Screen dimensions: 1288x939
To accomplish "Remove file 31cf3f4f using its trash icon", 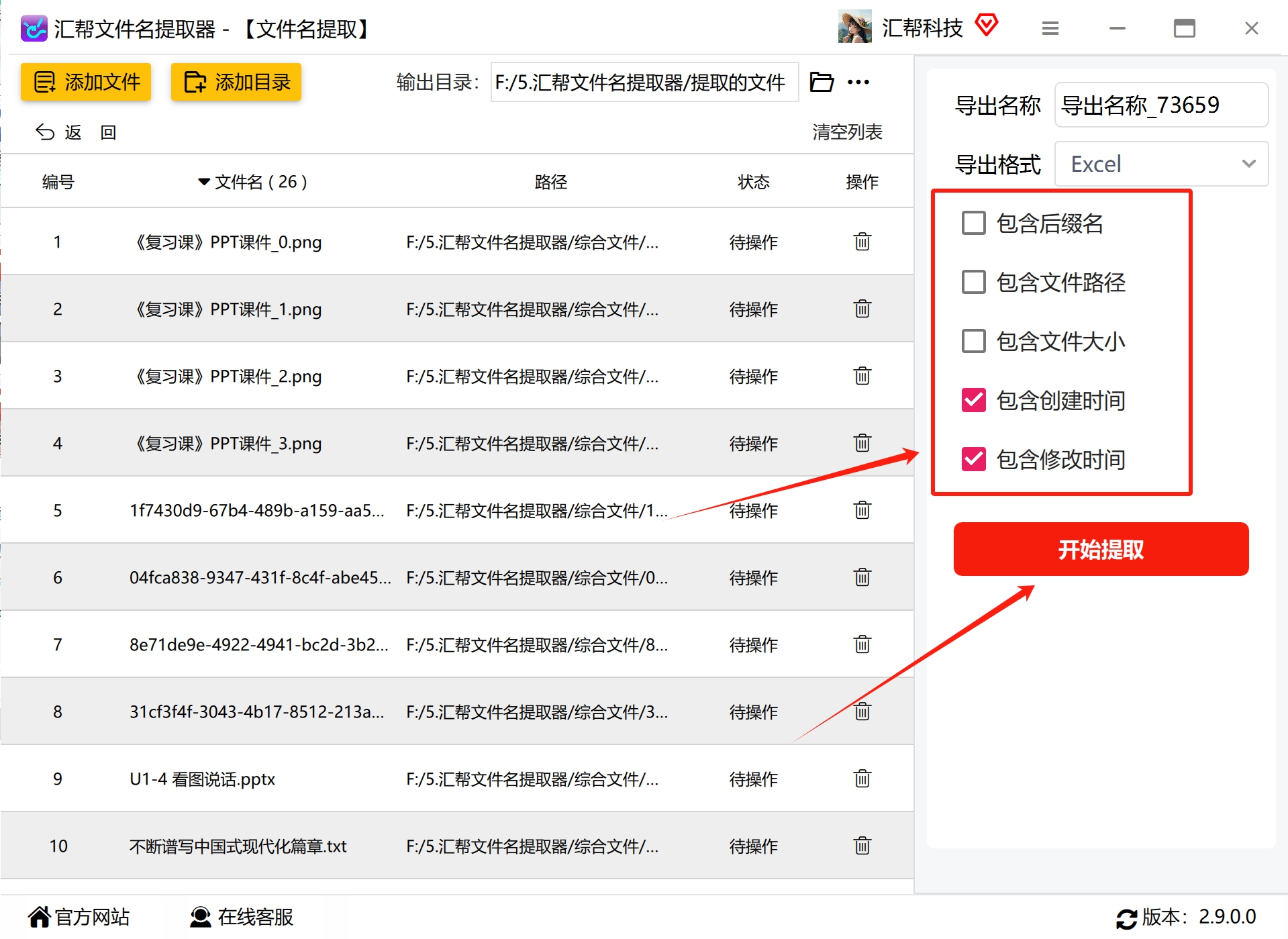I will pyautogui.click(x=862, y=711).
